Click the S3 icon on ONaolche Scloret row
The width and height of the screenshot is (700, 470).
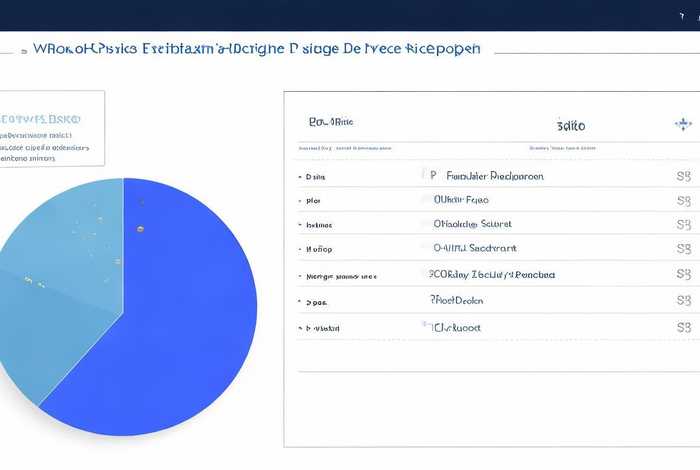pos(684,225)
